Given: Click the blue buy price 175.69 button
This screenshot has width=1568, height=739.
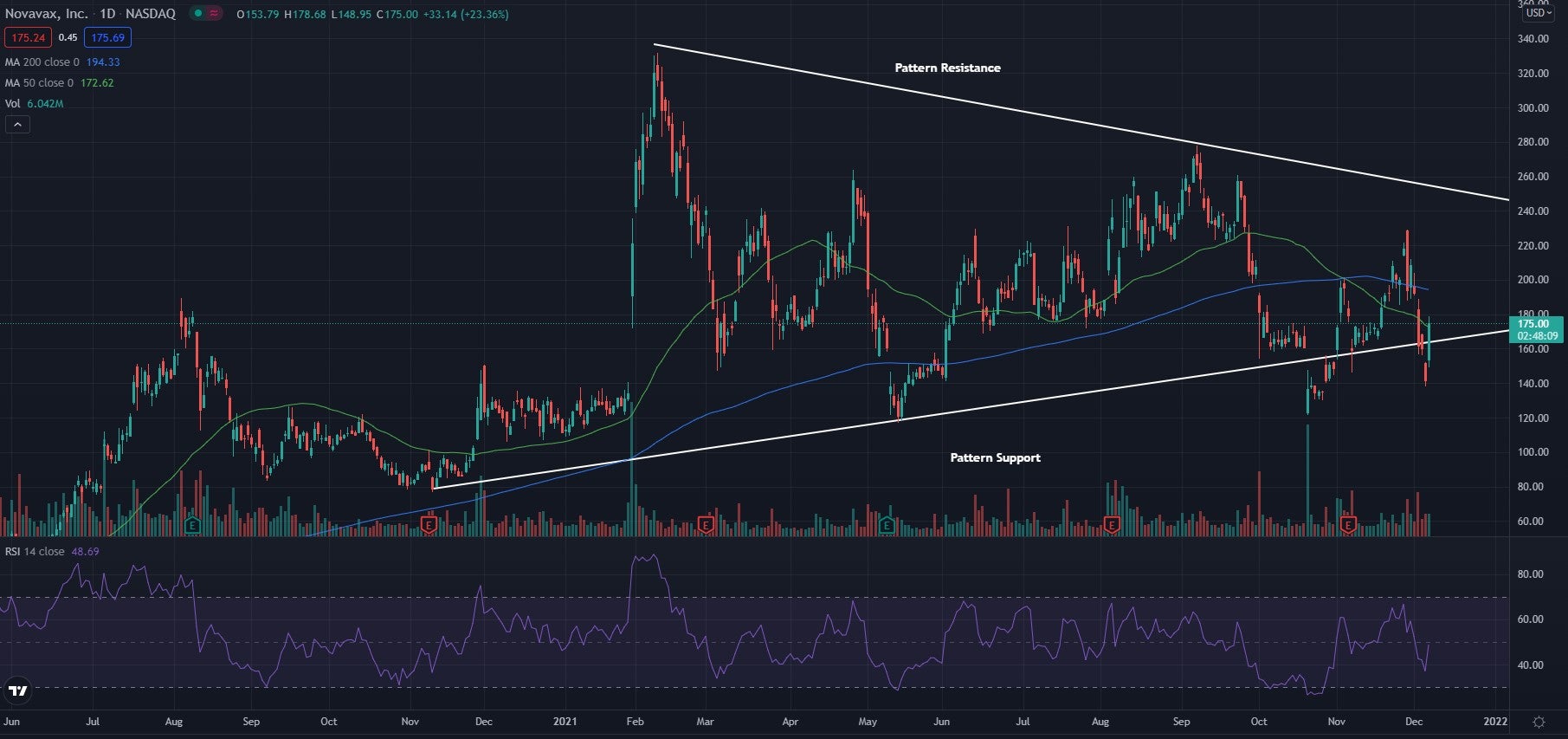Looking at the screenshot, I should 108,37.
